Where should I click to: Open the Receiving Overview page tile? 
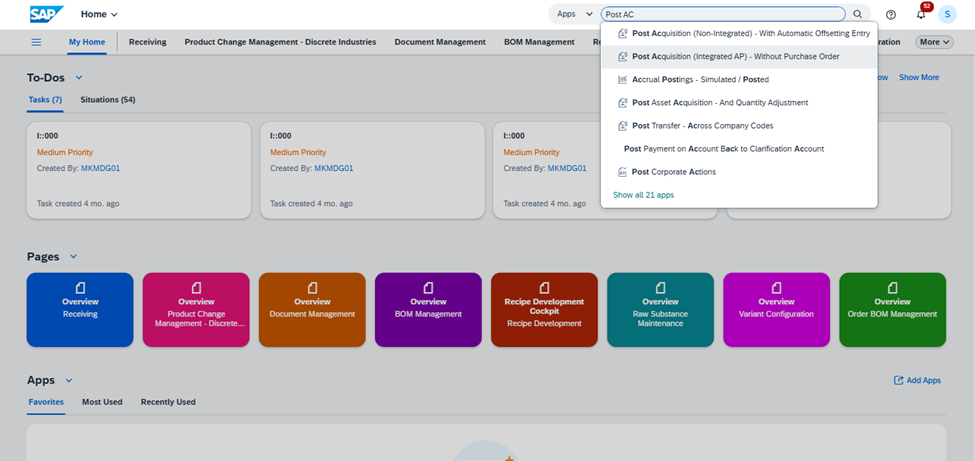pos(80,310)
